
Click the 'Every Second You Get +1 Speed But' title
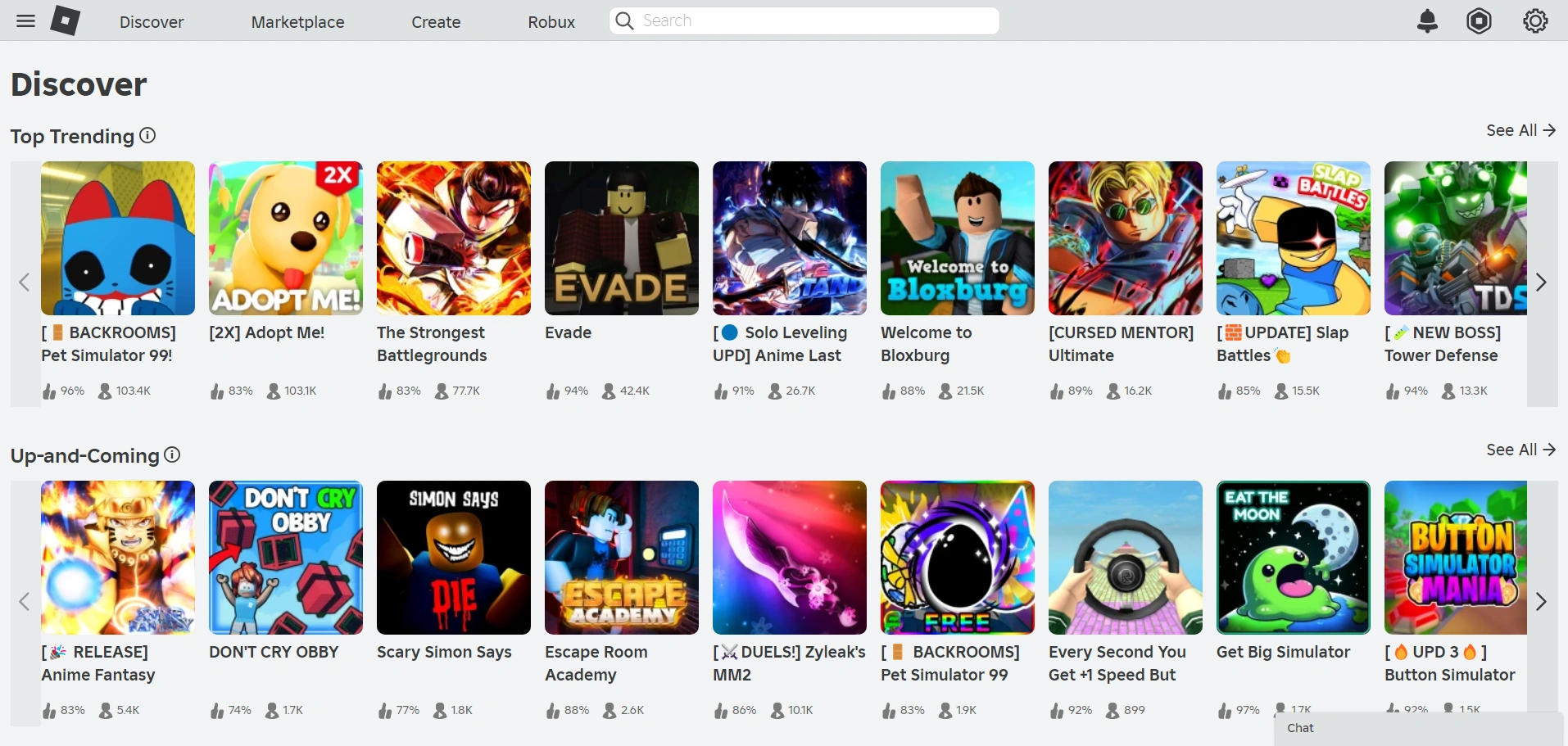(1117, 663)
